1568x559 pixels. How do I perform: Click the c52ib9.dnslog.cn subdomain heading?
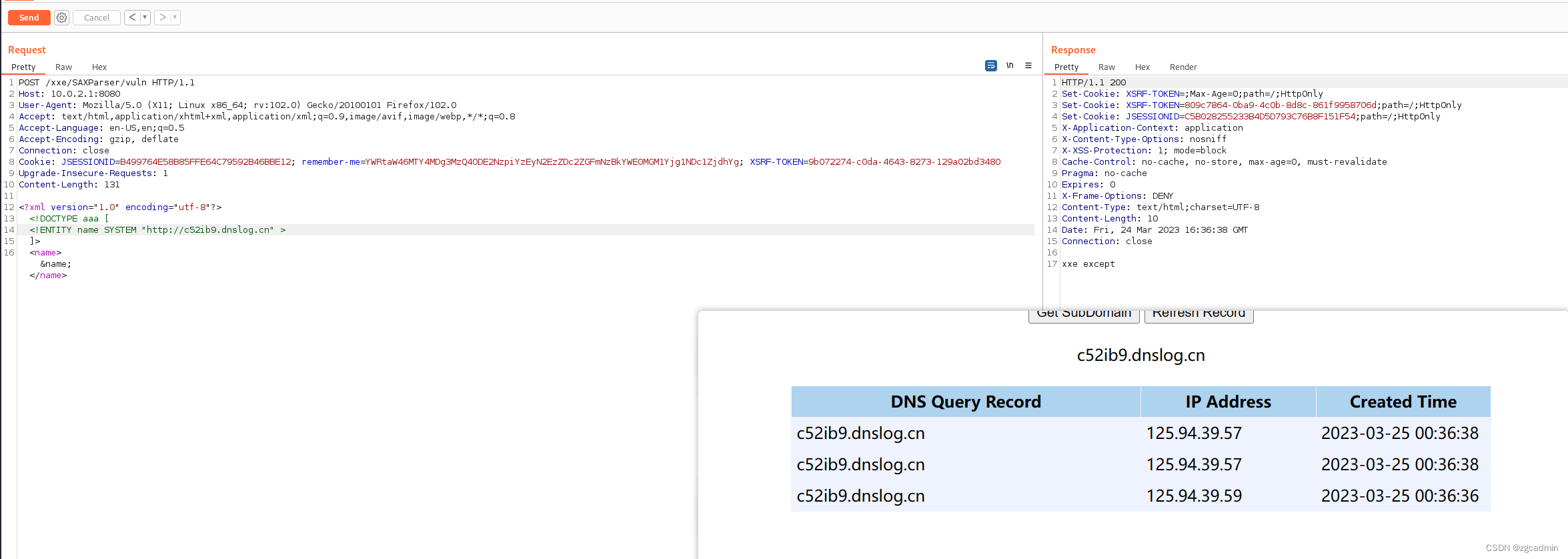click(1140, 355)
